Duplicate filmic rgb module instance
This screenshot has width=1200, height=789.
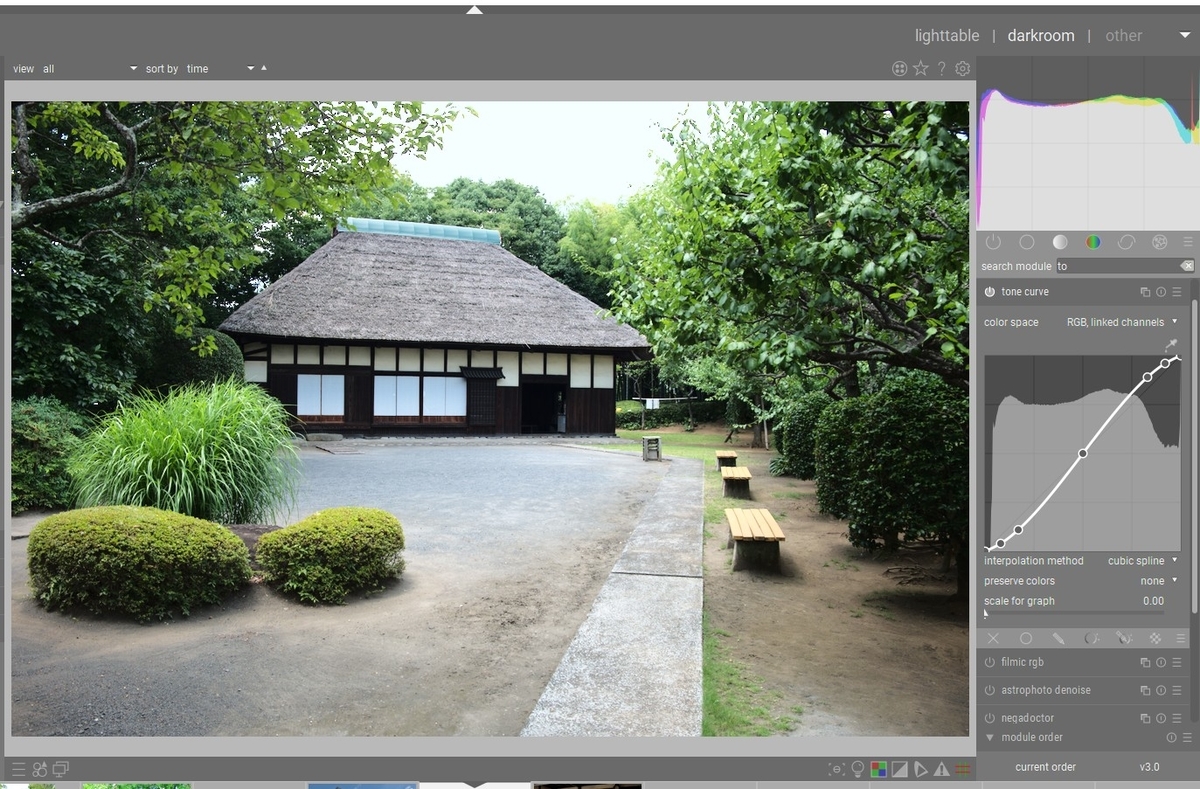pyautogui.click(x=1145, y=662)
